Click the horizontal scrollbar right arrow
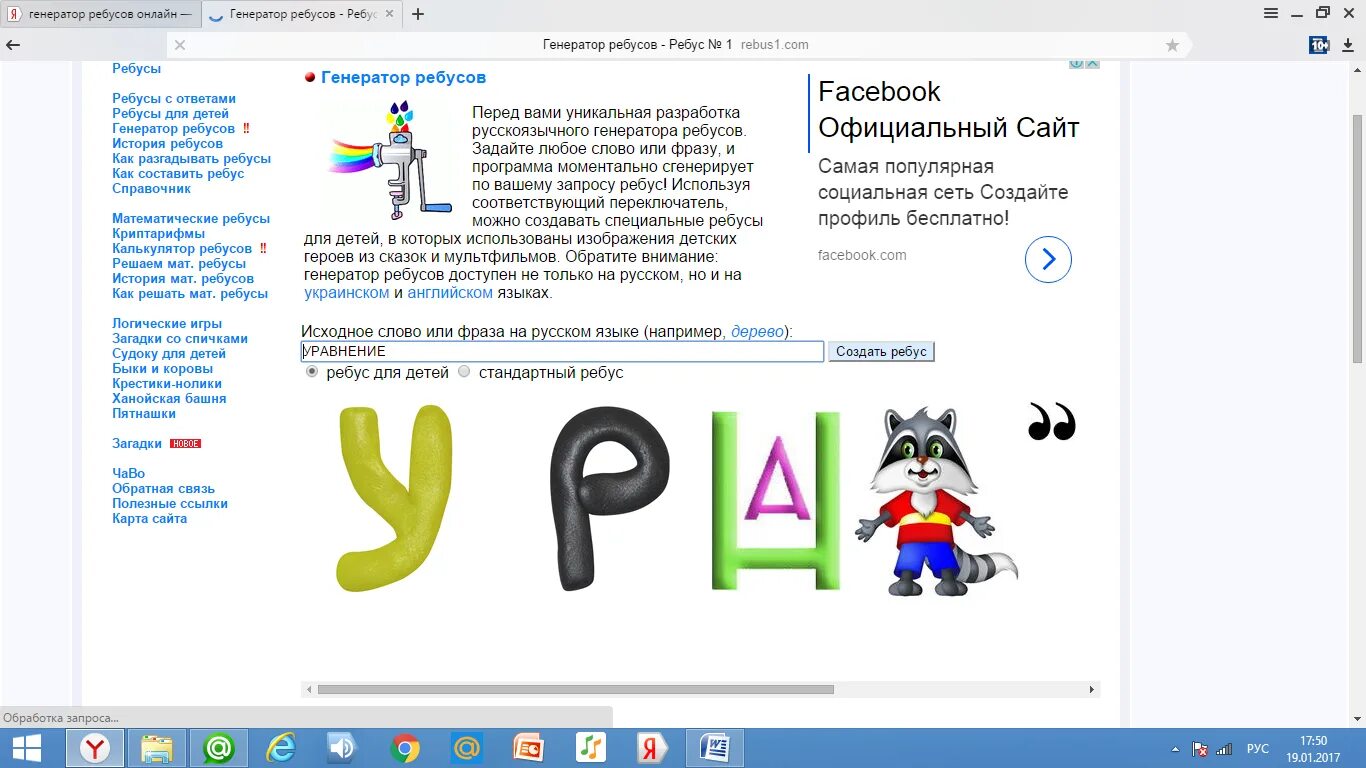This screenshot has width=1366, height=768. [1092, 689]
